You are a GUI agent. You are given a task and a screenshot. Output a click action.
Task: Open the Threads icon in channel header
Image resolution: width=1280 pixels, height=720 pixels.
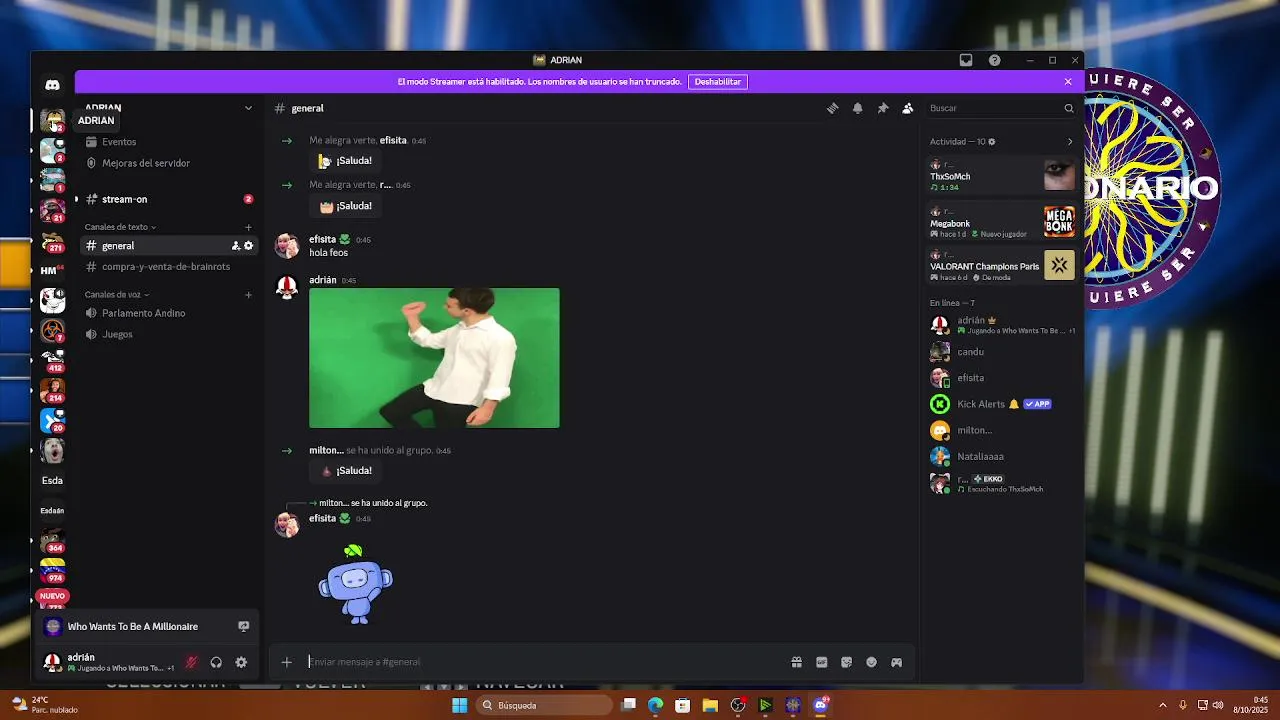coord(832,108)
